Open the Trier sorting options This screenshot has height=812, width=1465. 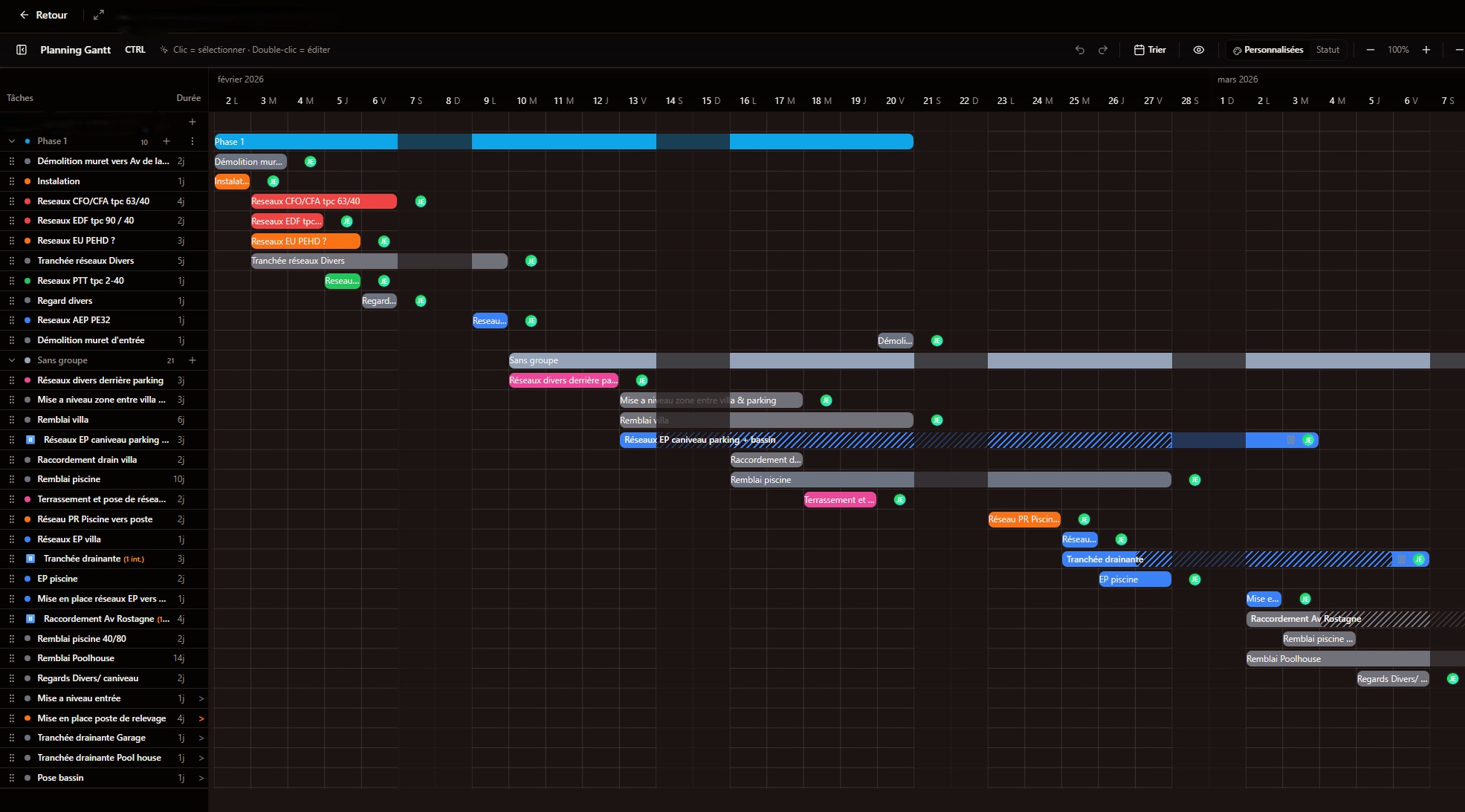pos(1156,50)
